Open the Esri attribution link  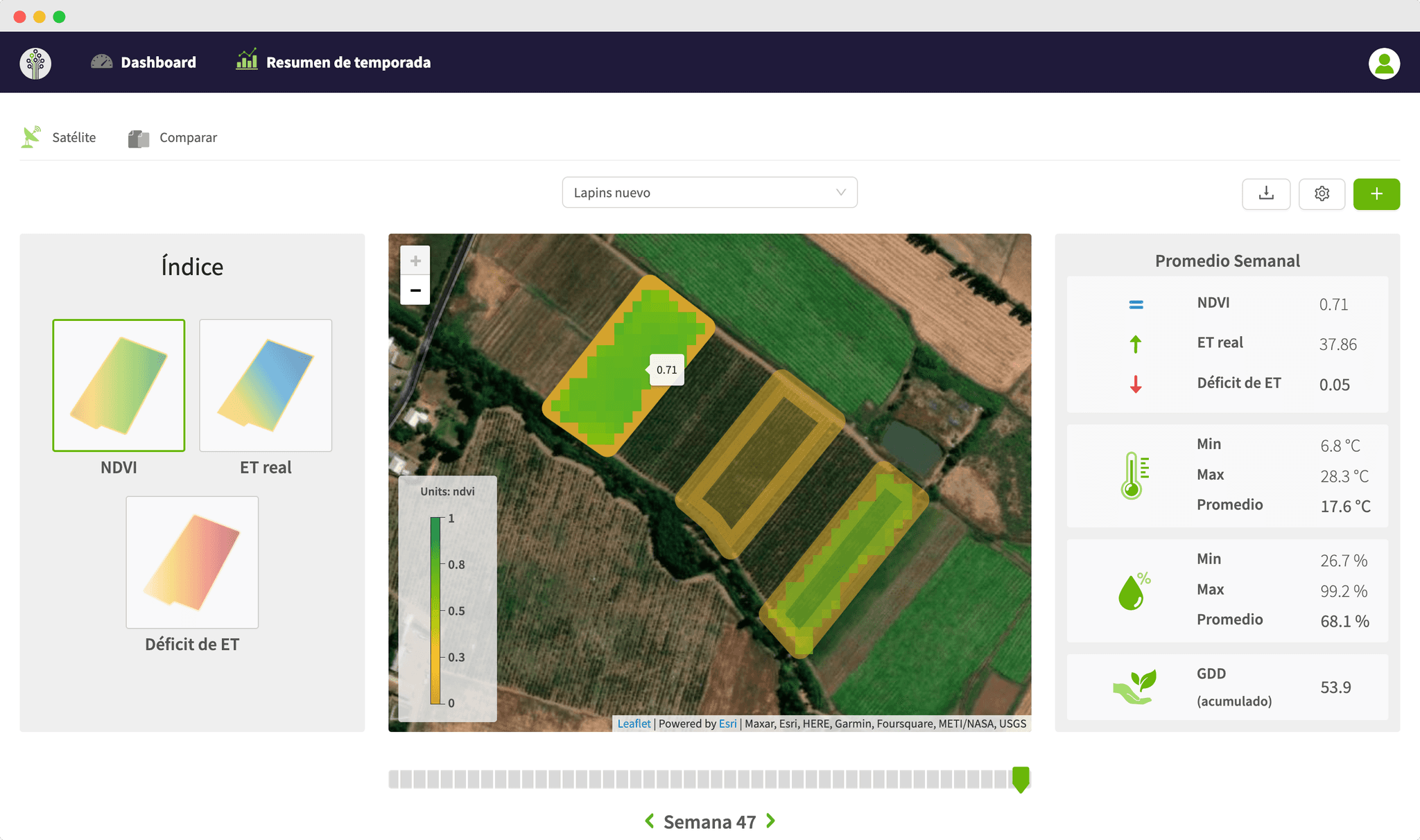pyautogui.click(x=727, y=724)
